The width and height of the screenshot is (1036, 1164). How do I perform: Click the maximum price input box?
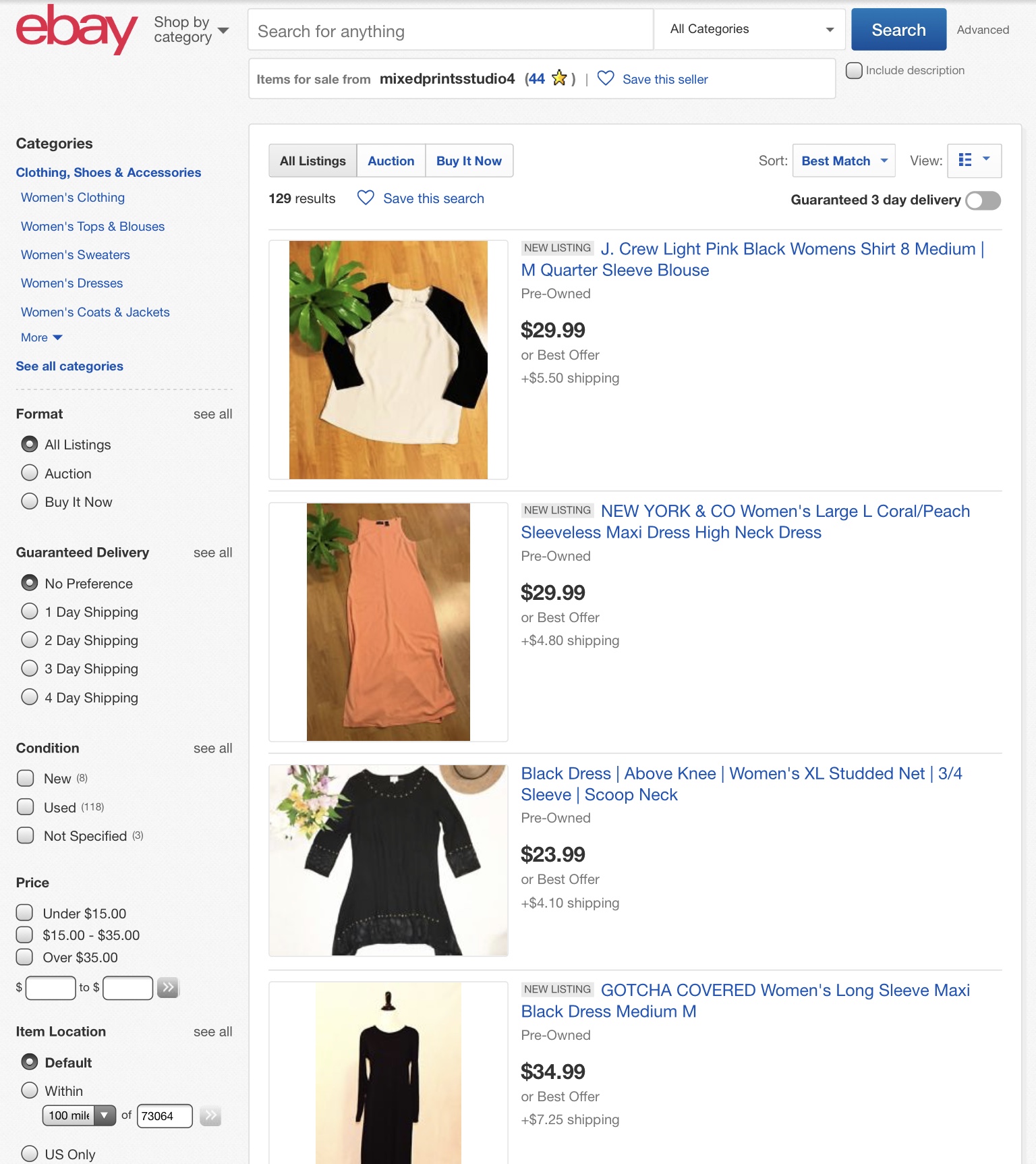(128, 987)
